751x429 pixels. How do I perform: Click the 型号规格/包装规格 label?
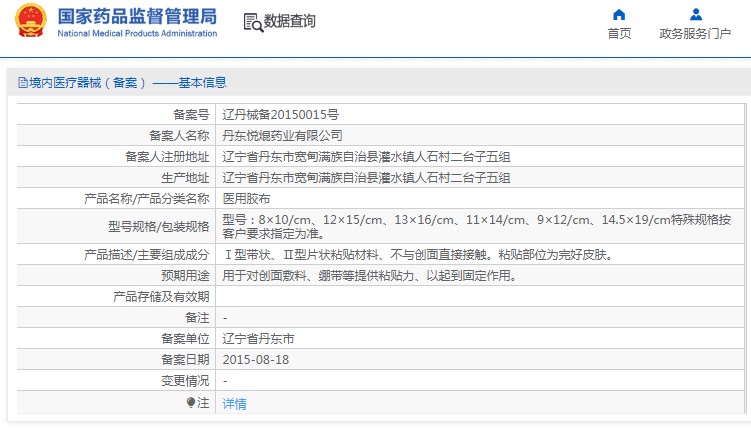[x=159, y=226]
